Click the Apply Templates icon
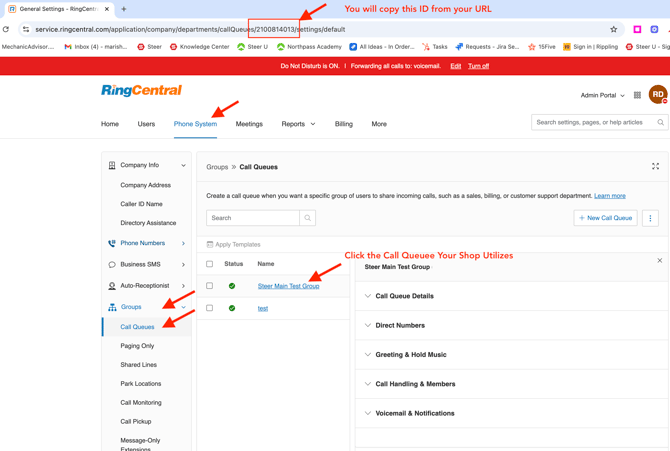This screenshot has width=670, height=451. coord(210,245)
